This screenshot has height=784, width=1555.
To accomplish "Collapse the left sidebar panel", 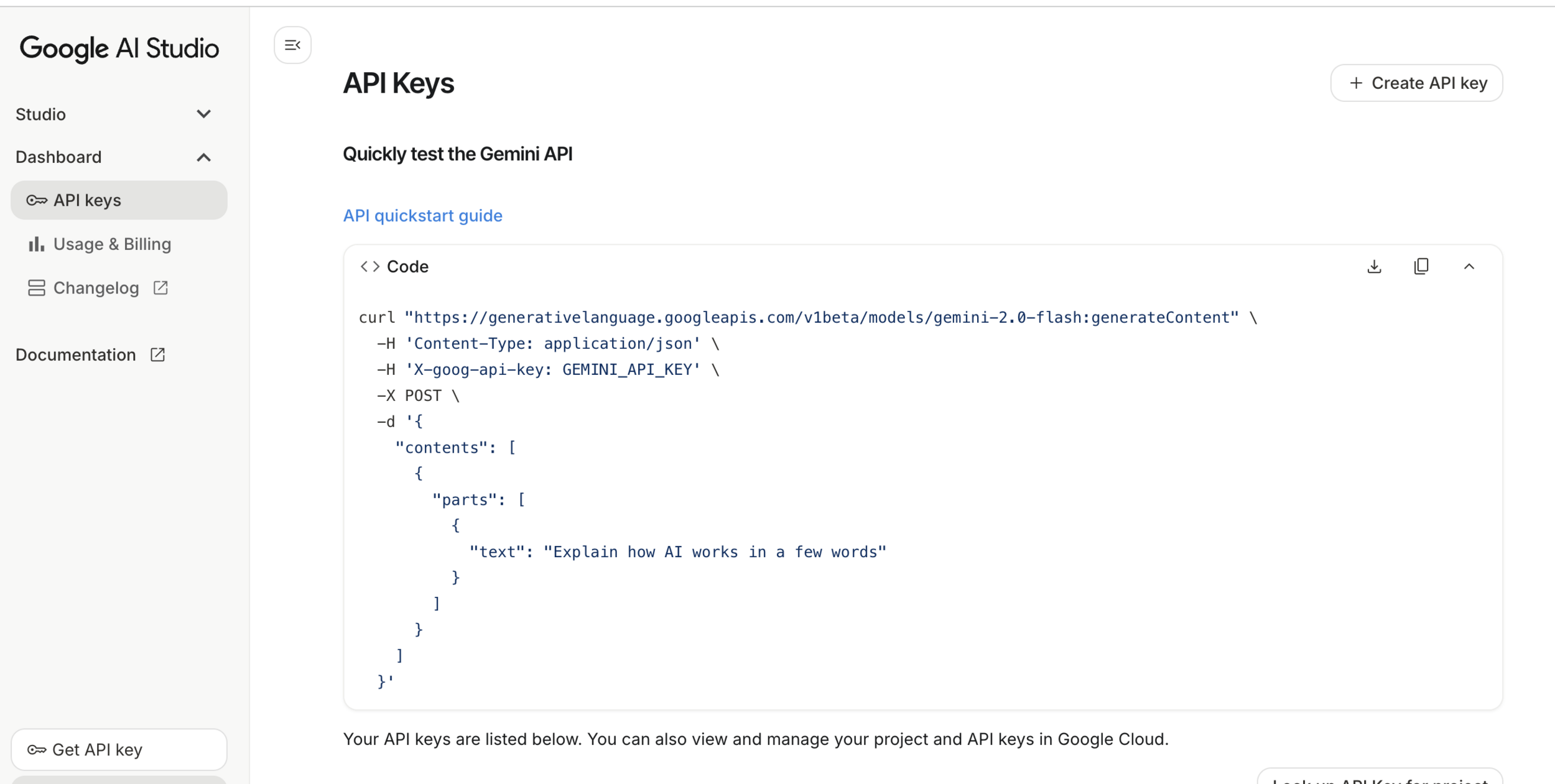I will [292, 45].
